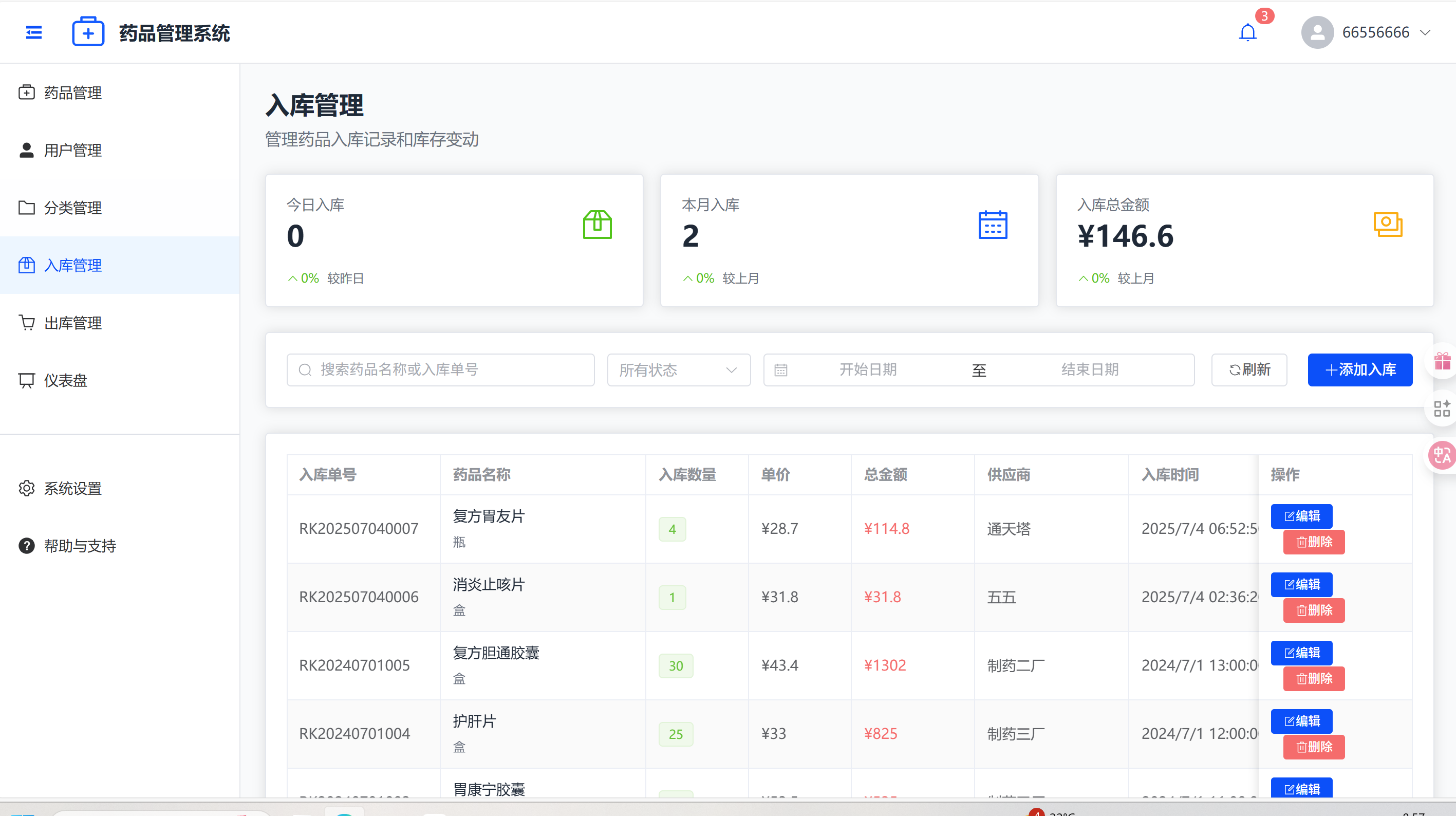Click the medicine box logo icon

pos(88,32)
